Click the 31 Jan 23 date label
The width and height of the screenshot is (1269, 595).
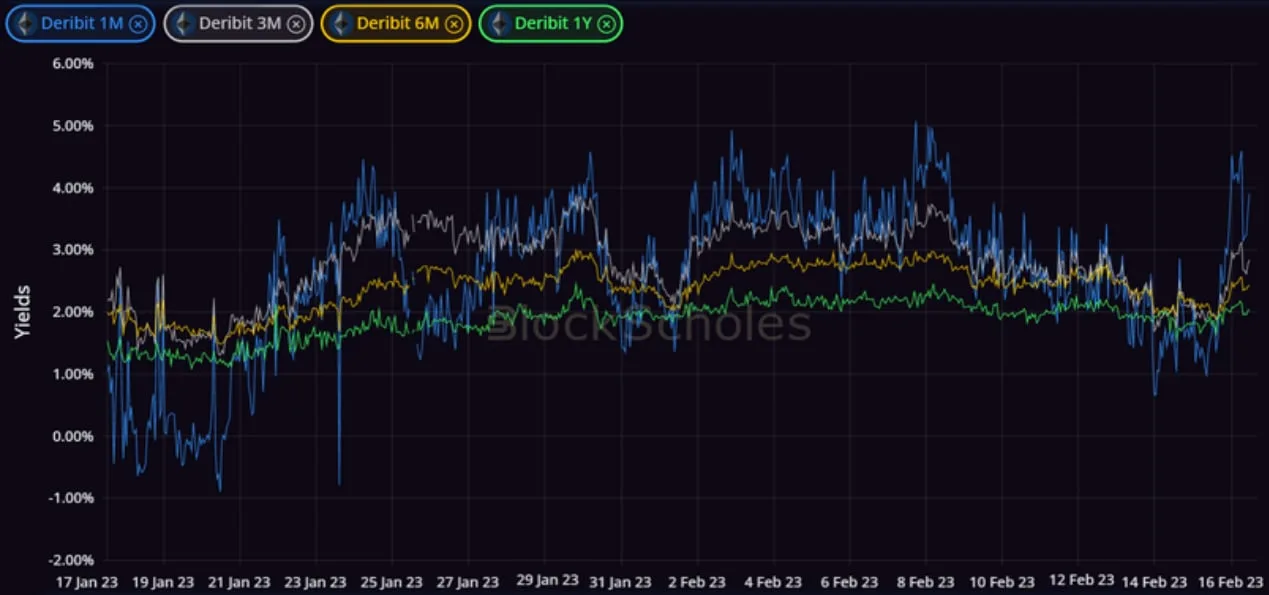coord(622,582)
